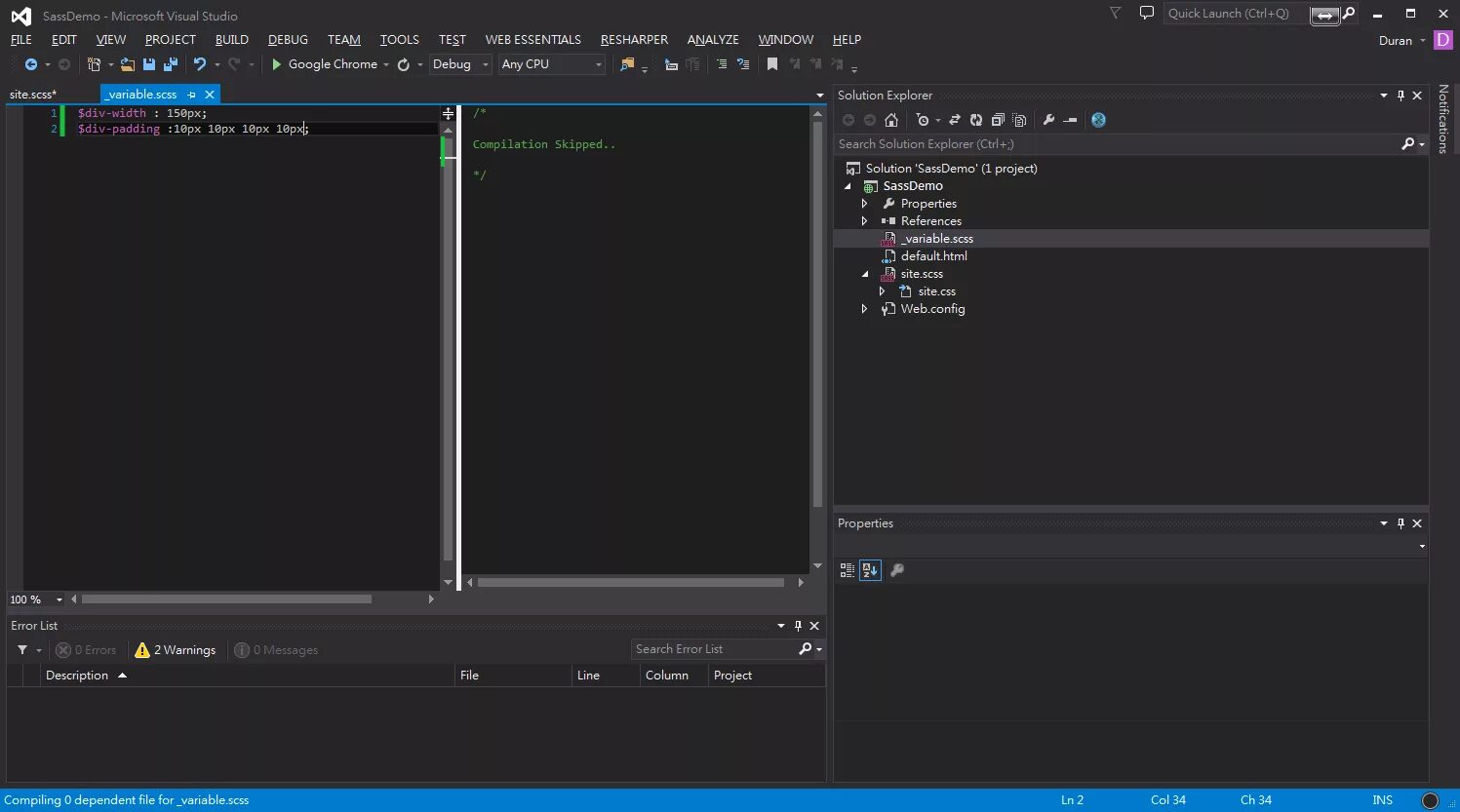Toggle a bookmark with Bookmark icon
Image resolution: width=1460 pixels, height=812 pixels.
772,64
